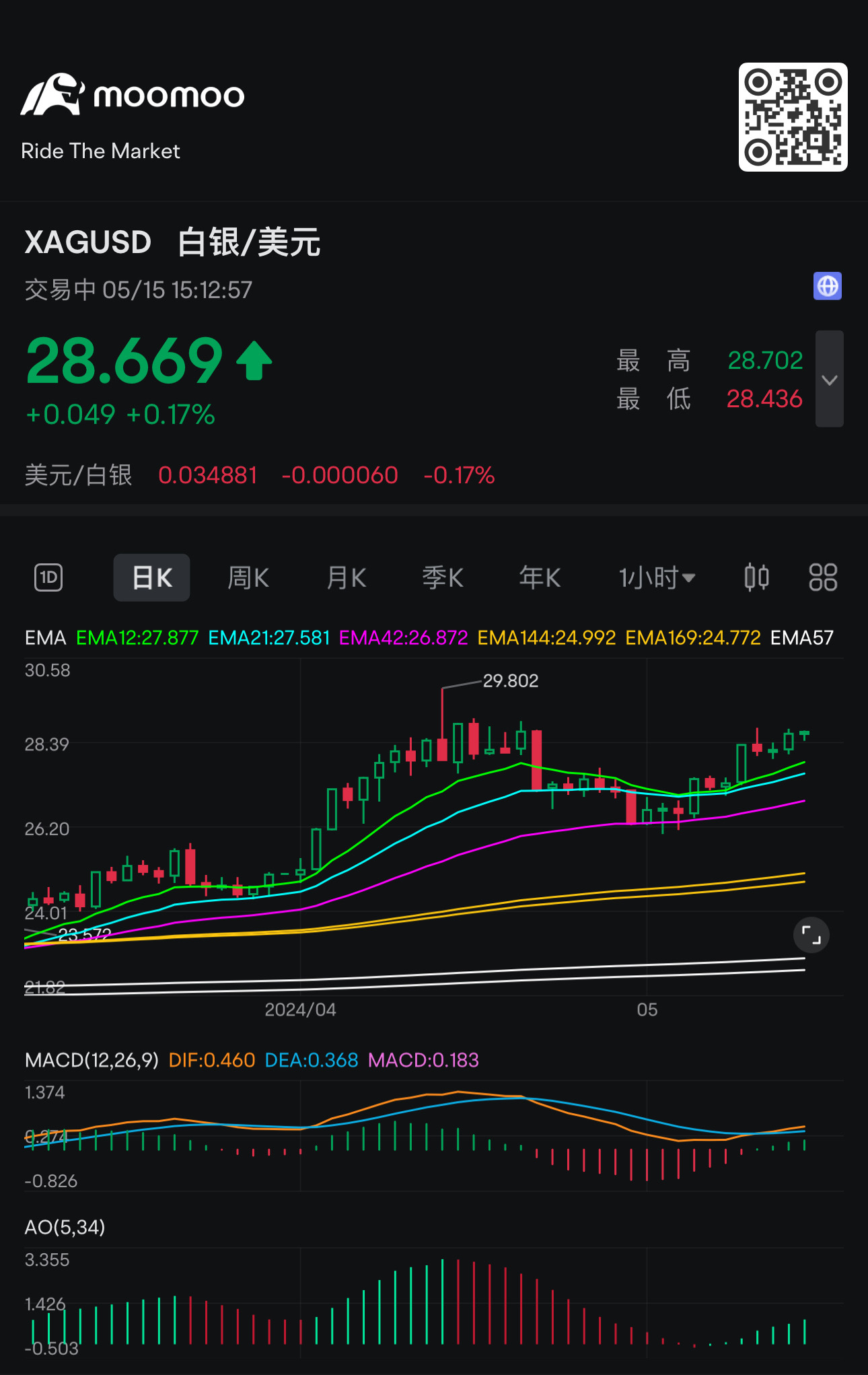Tap the EMA57 legend entry

[x=802, y=638]
